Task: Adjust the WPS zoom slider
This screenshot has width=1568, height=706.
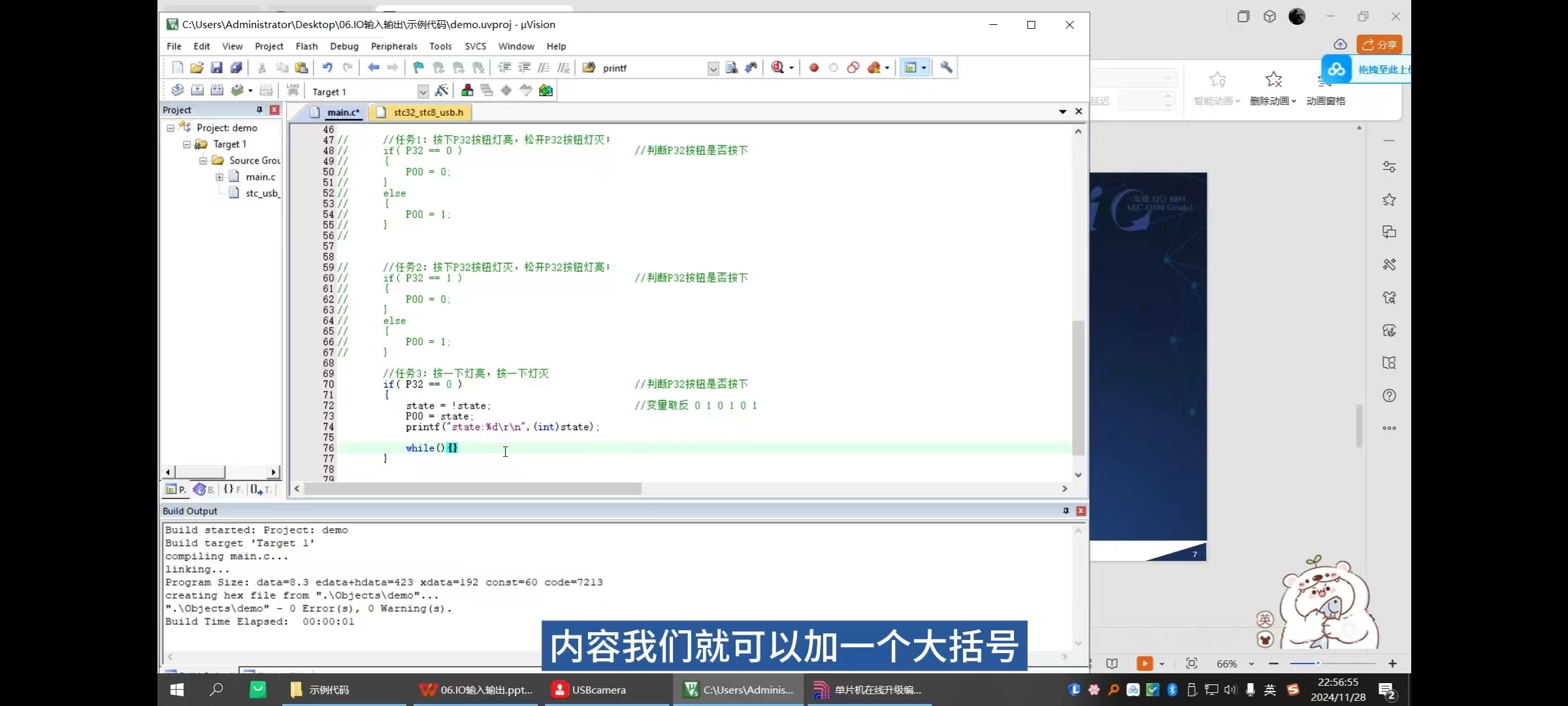Action: click(1318, 663)
